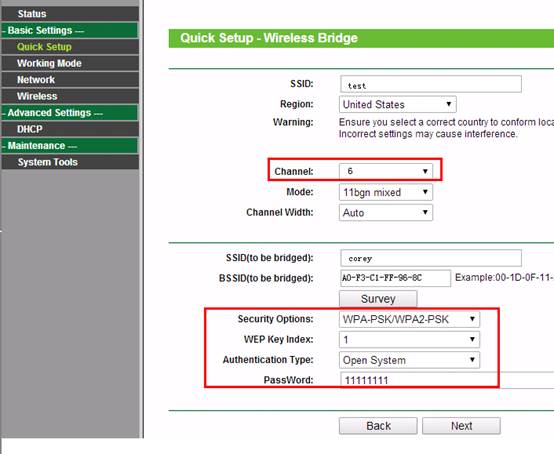Go to Network settings in sidebar
The image size is (554, 454).
(70, 80)
